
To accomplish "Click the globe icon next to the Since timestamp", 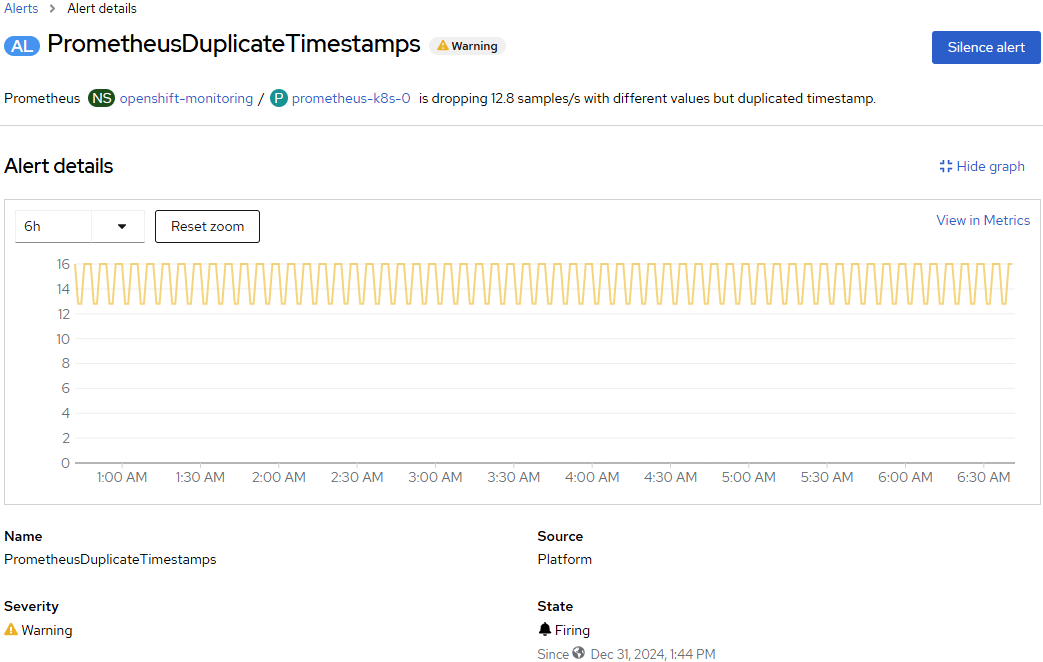I will 576,653.
